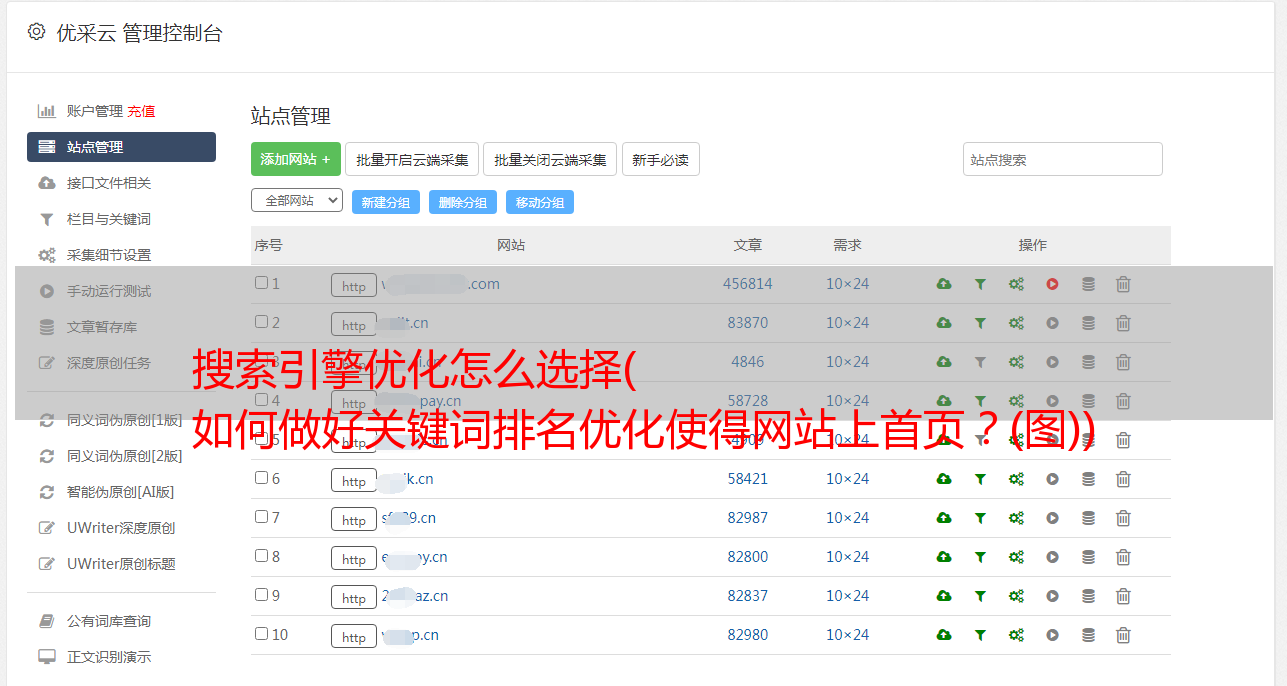
Task: Click the green 添加网站 + button
Action: (296, 159)
